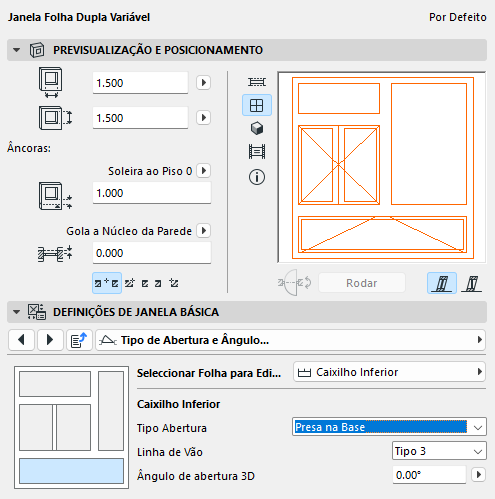The image size is (495, 499).
Task: Click the Por Defeito label
Action: [x=458, y=17]
